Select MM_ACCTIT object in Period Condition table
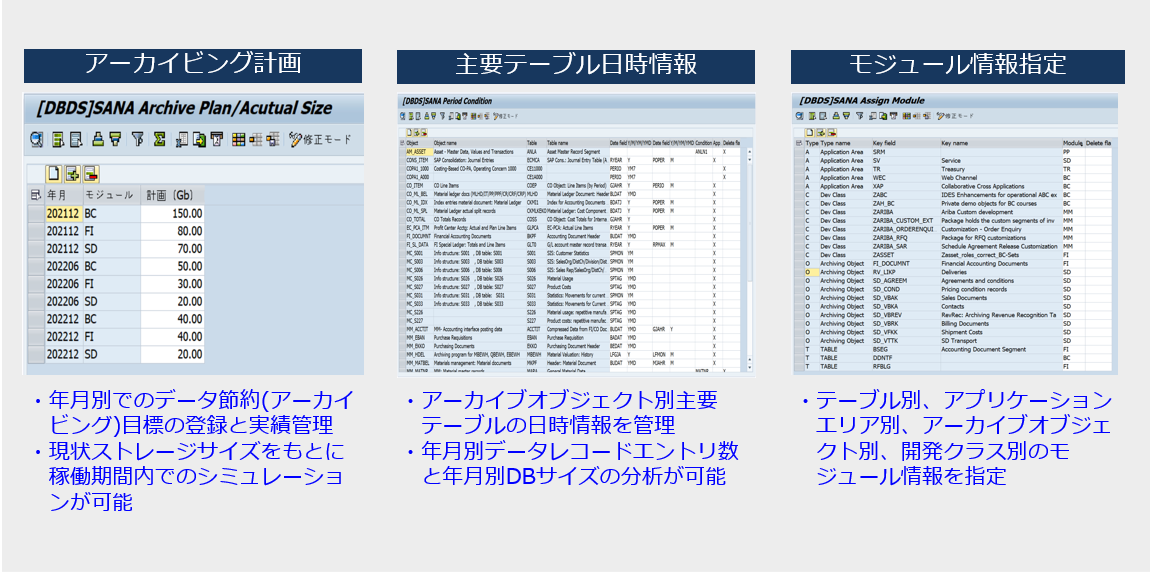The image size is (1150, 572). [418, 331]
